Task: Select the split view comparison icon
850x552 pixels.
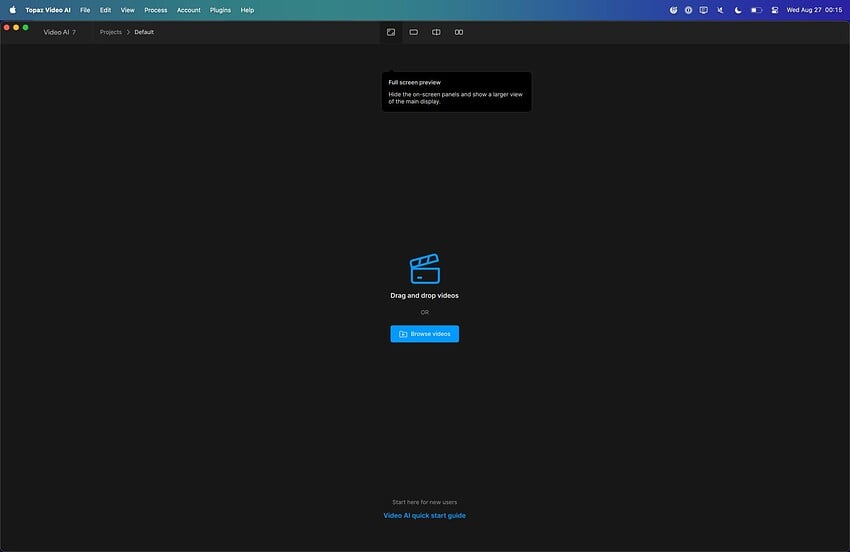Action: 436,32
